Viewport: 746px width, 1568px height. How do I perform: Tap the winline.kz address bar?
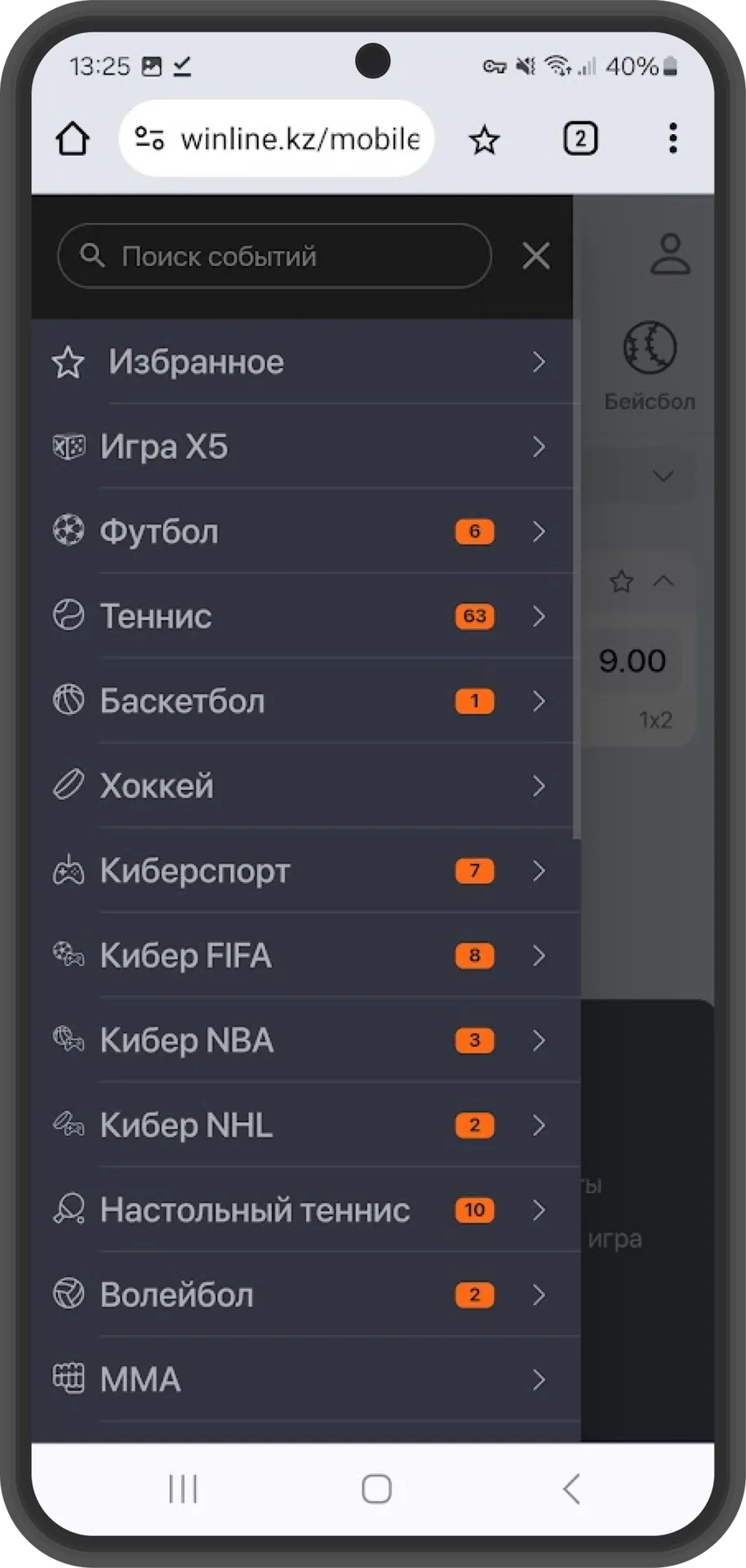point(276,139)
